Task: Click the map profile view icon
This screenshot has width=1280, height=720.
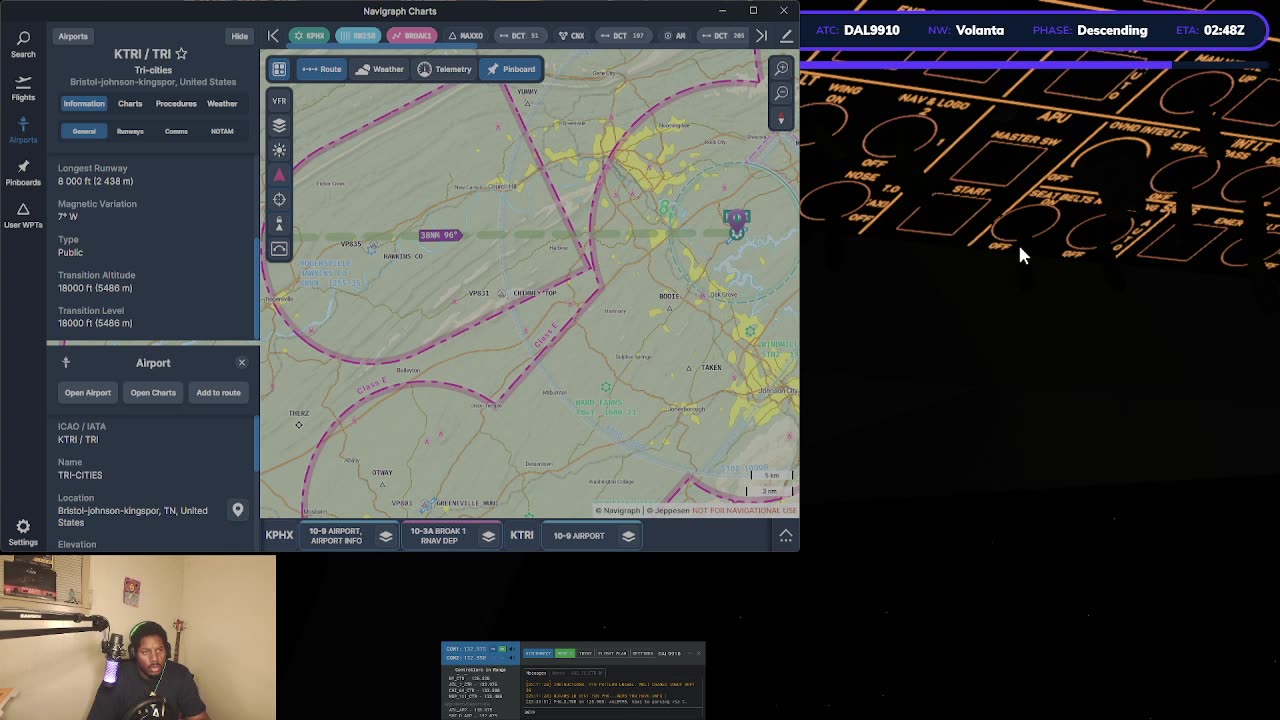Action: (x=279, y=248)
